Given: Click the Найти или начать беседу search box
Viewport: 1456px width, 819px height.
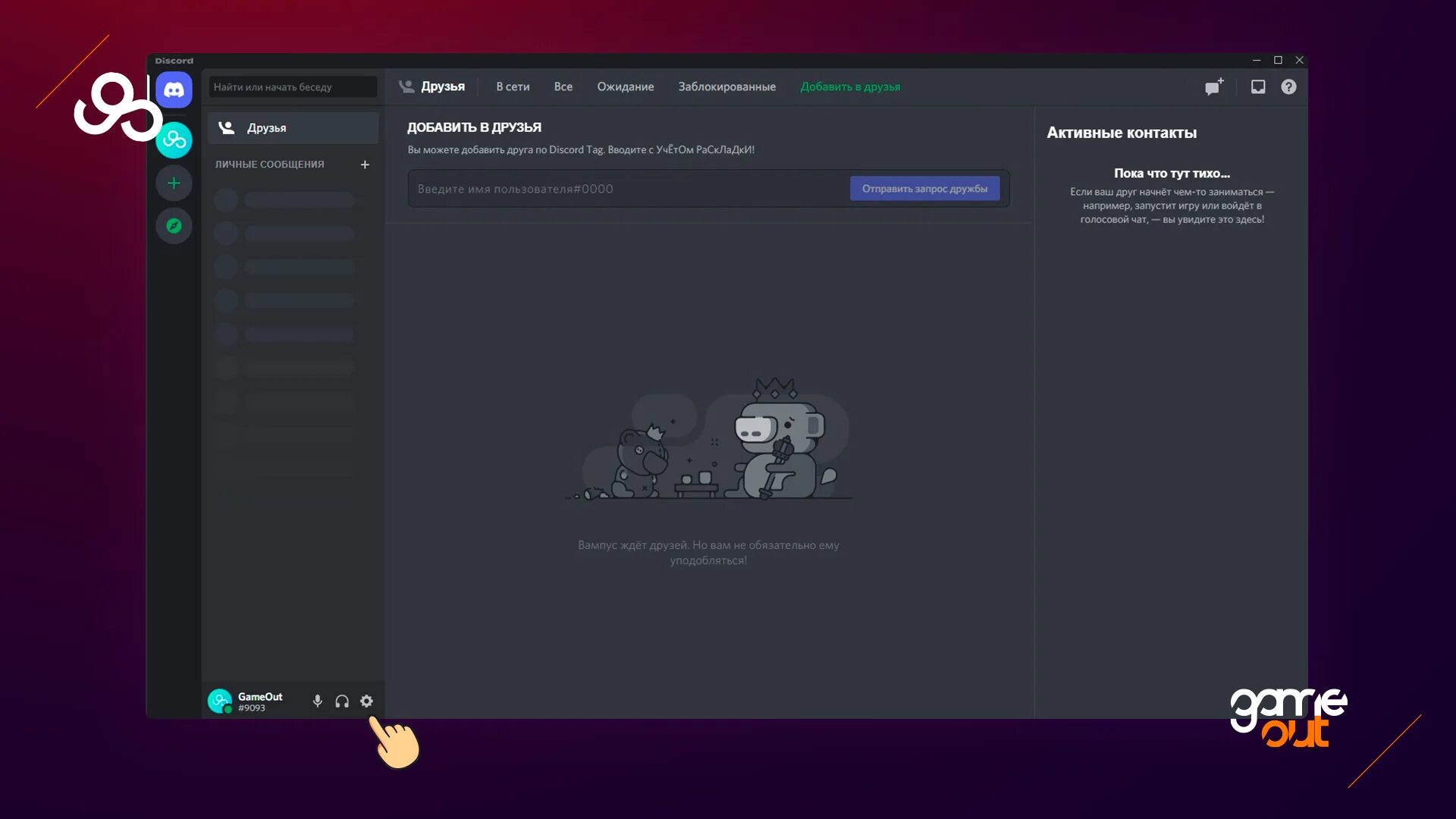Looking at the screenshot, I should coord(293,86).
